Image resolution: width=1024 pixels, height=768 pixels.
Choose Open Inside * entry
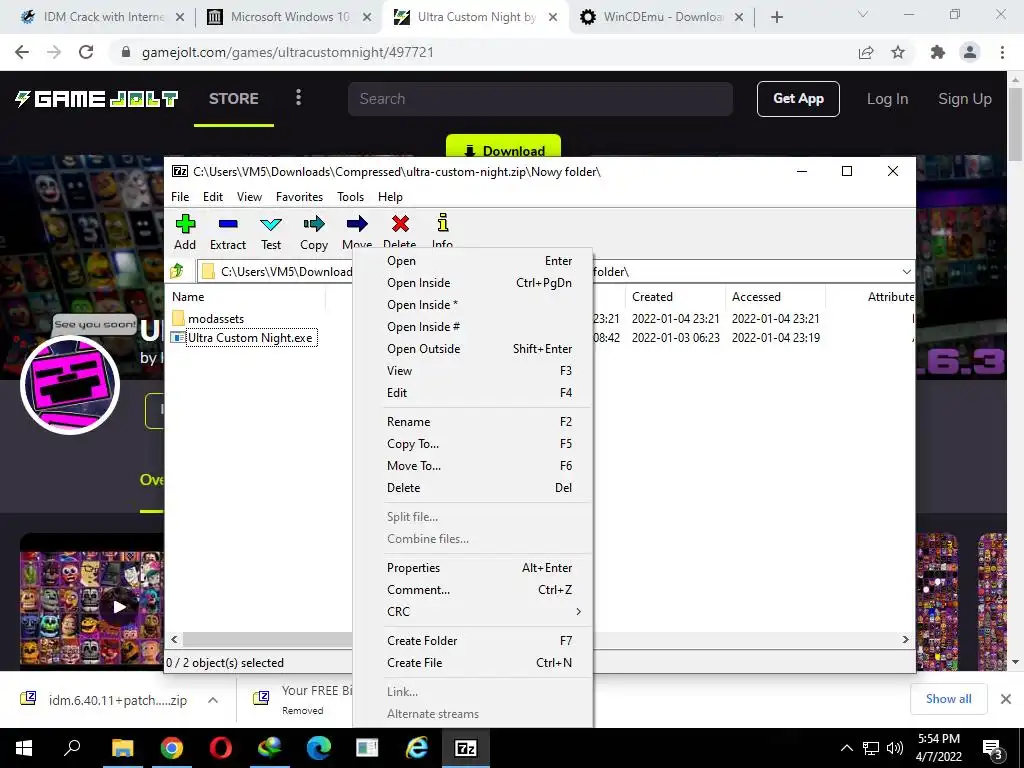point(472,305)
